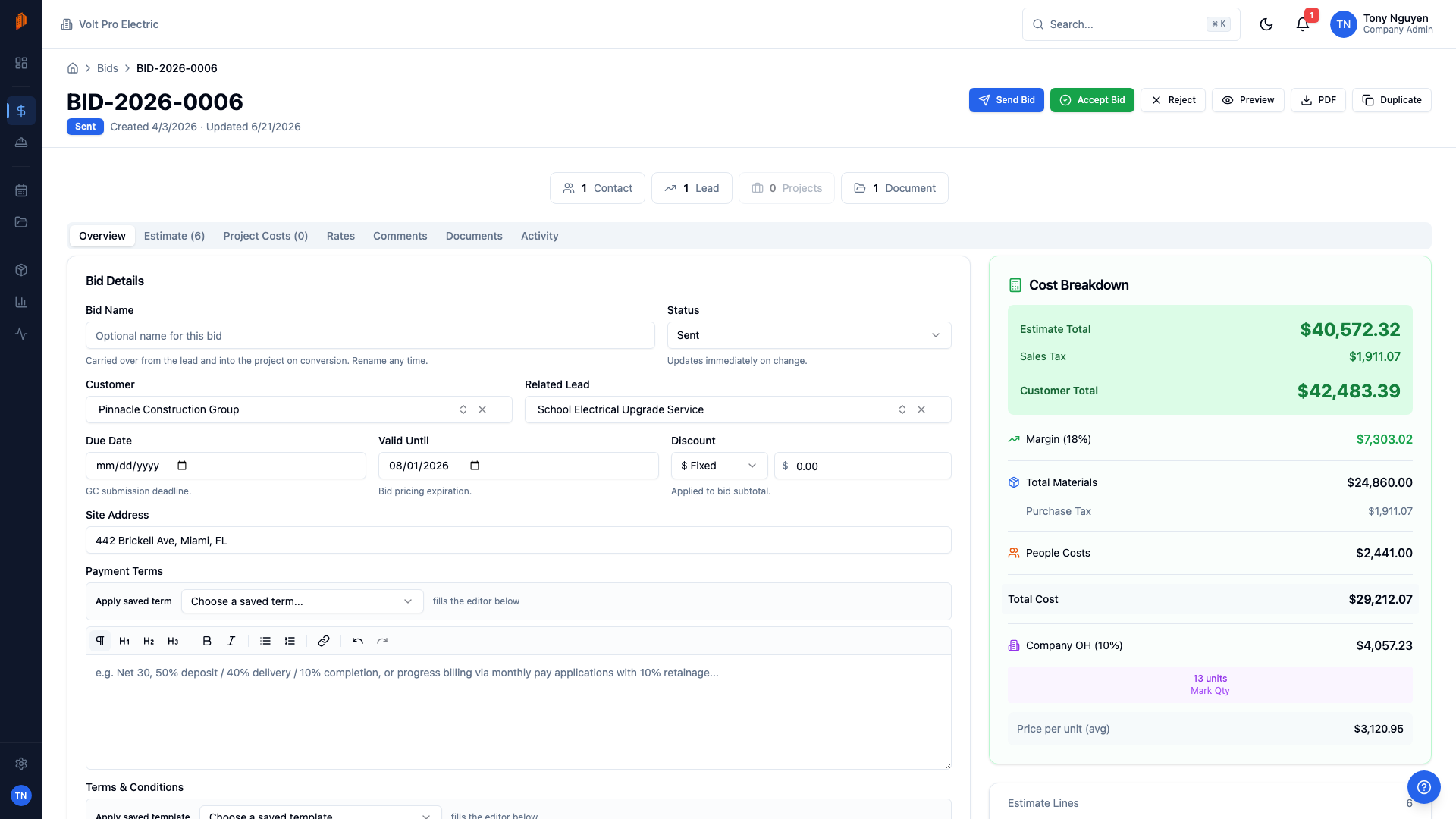Open the calendar sidebar icon
Viewport: 1456px width, 819px height.
[21, 190]
